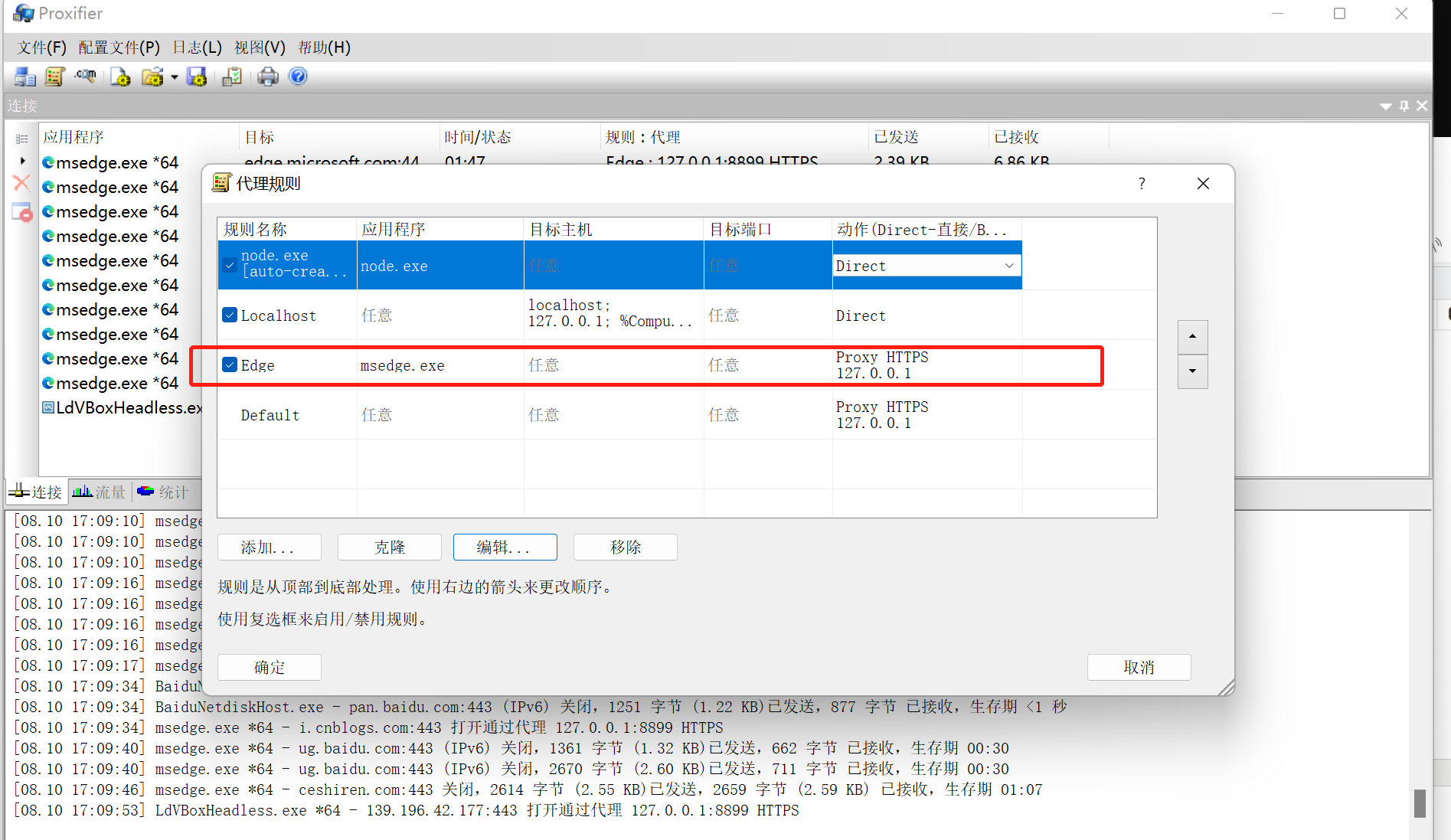Expand the first msedge.exe connection row arrow

tap(23, 162)
